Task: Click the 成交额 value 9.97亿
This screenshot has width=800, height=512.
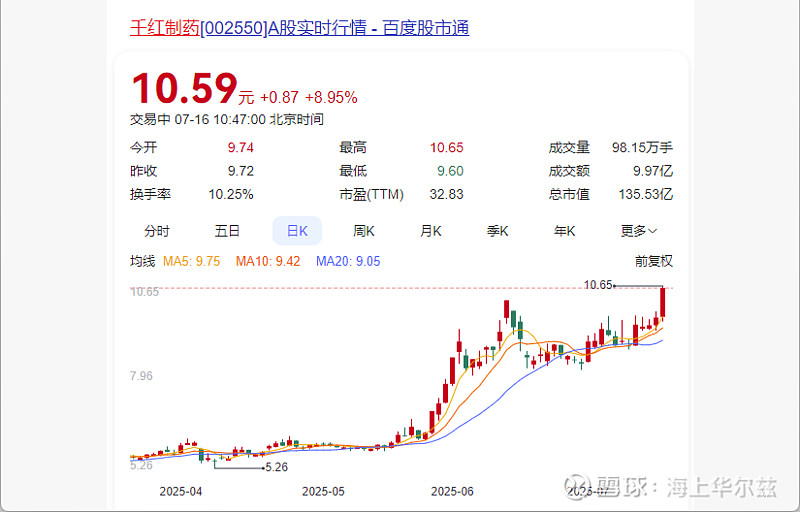Action: pyautogui.click(x=653, y=171)
